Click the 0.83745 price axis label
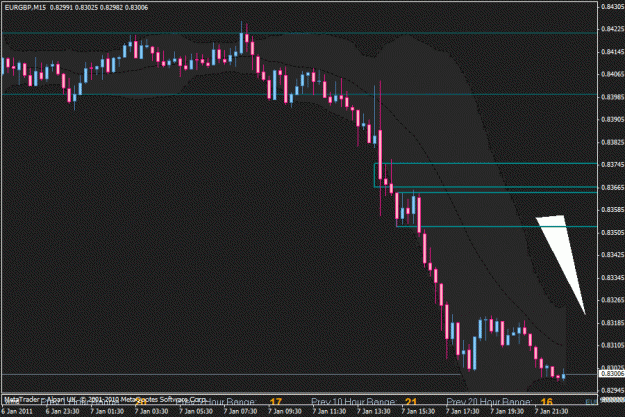 click(613, 164)
